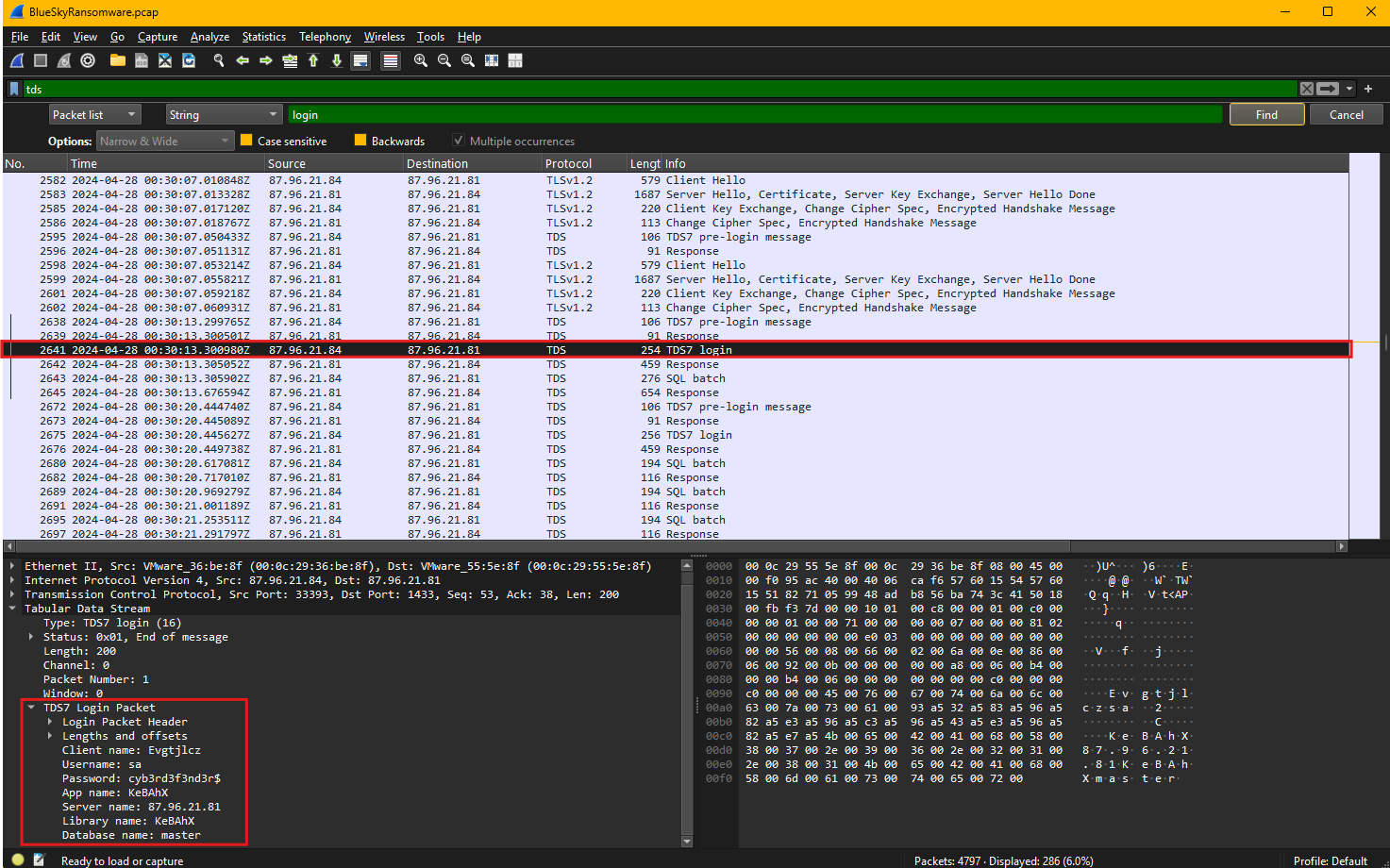This screenshot has width=1390, height=868.
Task: Click the Find button
Action: [x=1266, y=114]
